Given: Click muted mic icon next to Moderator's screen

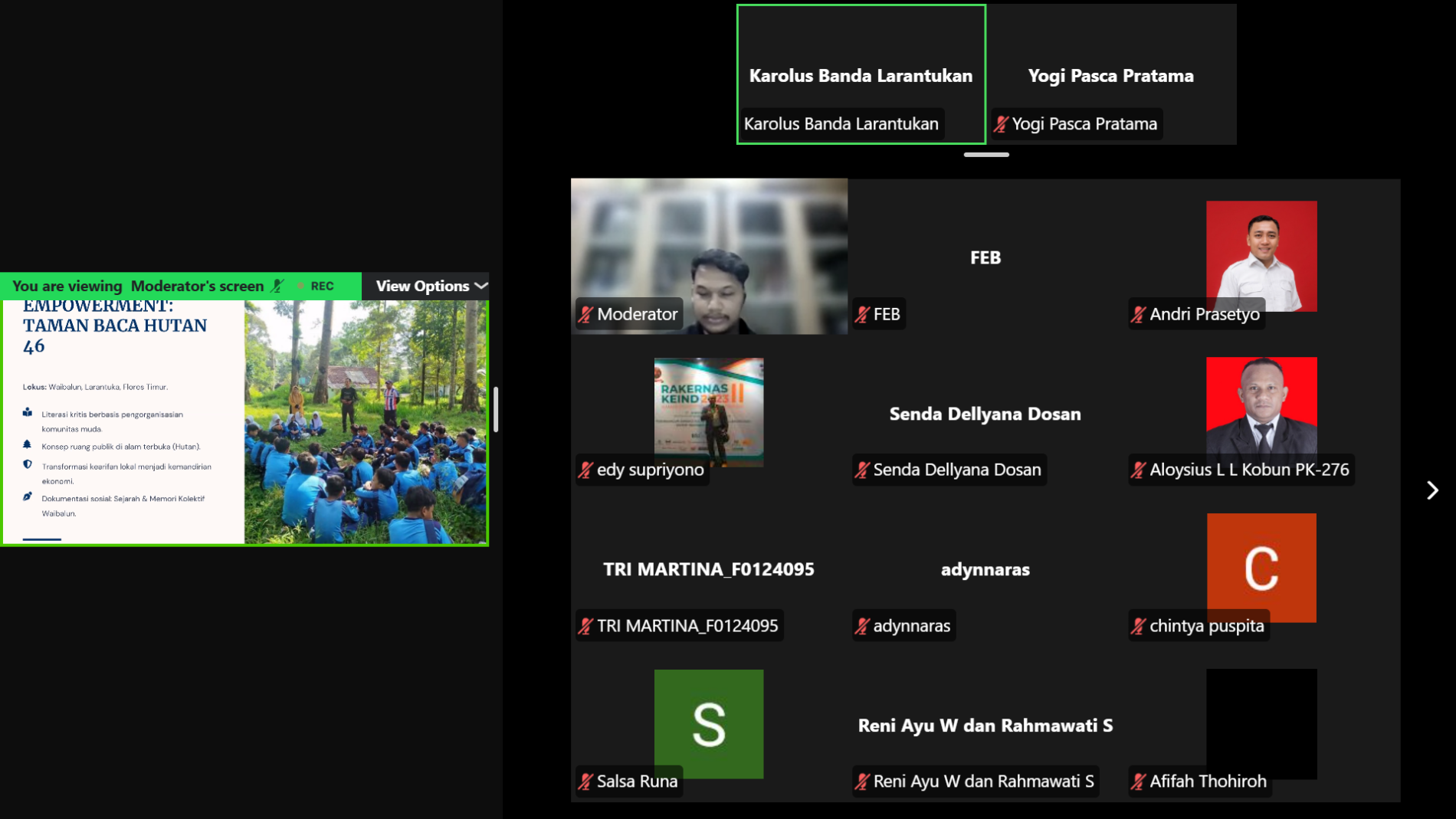Looking at the screenshot, I should (277, 286).
